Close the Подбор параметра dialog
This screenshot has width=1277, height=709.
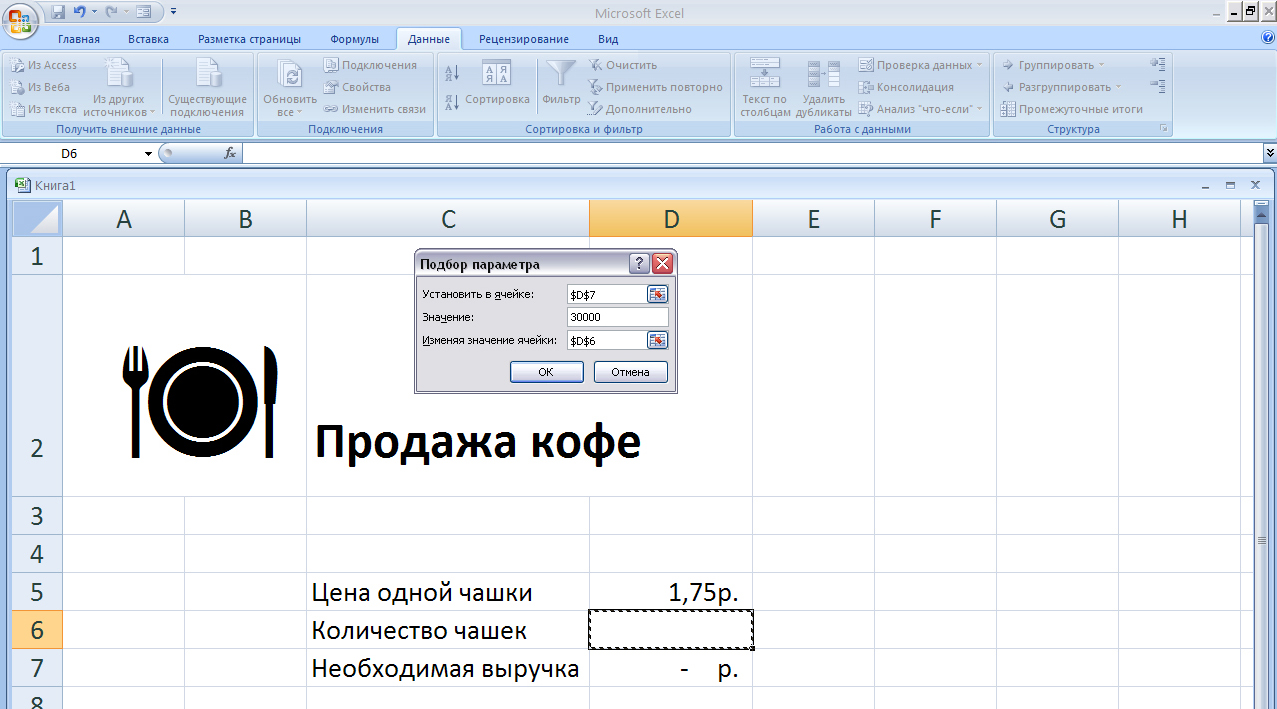coord(662,264)
